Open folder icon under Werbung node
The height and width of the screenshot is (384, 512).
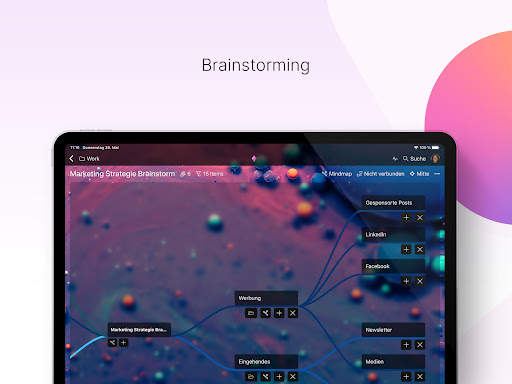(251, 313)
